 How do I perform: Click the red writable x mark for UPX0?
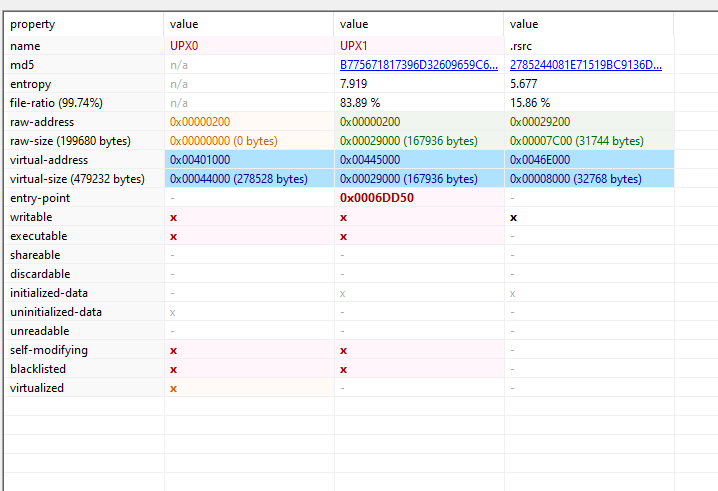click(174, 217)
